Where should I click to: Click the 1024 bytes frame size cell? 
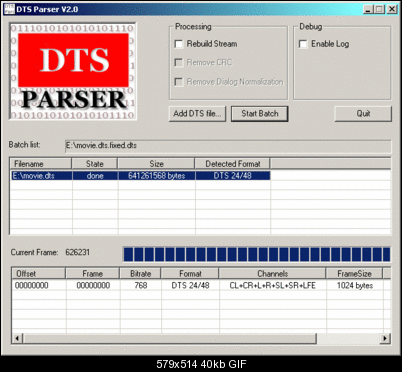tap(355, 286)
